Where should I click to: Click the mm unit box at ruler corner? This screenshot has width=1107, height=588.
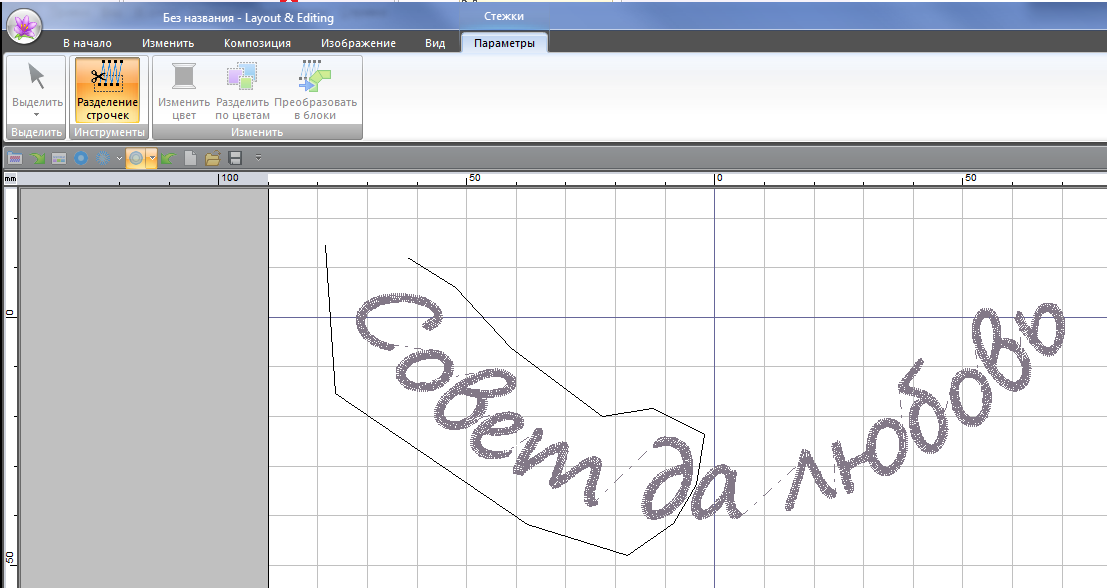click(10, 178)
